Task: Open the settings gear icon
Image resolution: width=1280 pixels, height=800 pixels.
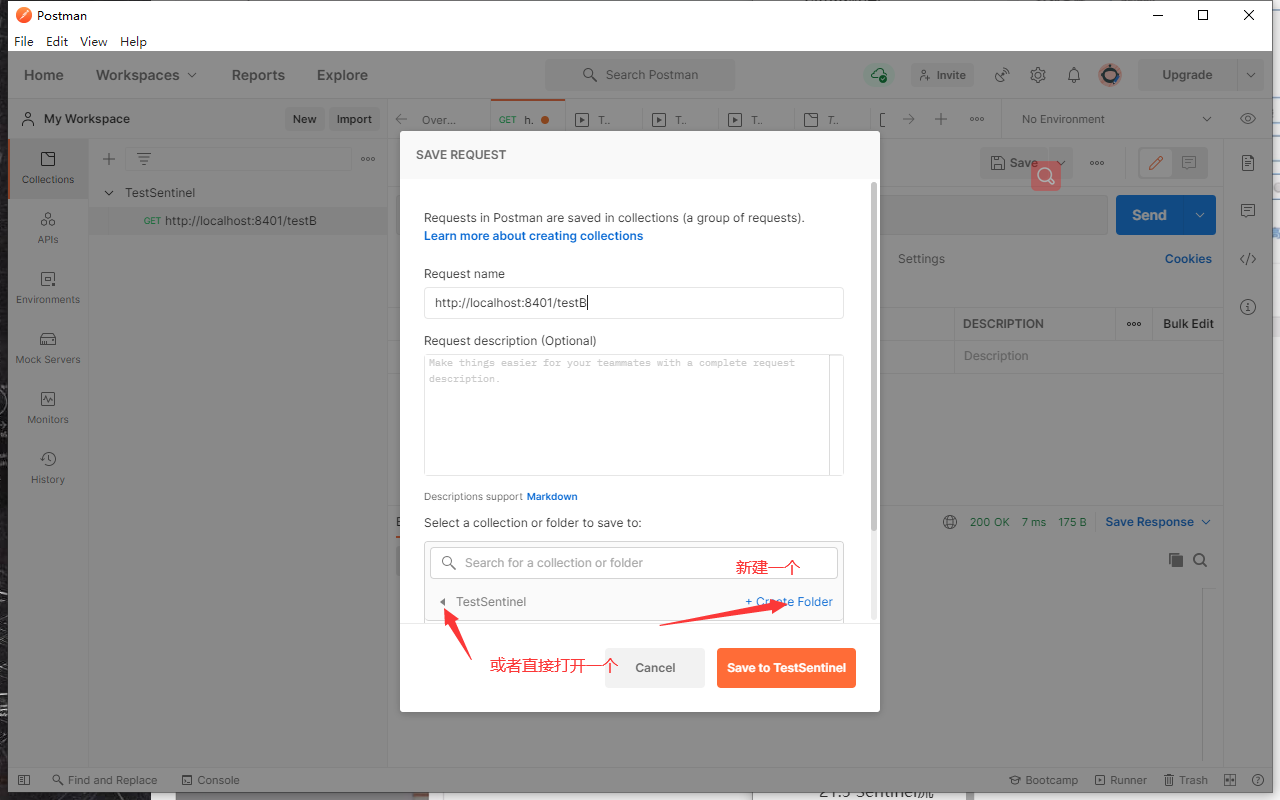Action: point(1038,75)
